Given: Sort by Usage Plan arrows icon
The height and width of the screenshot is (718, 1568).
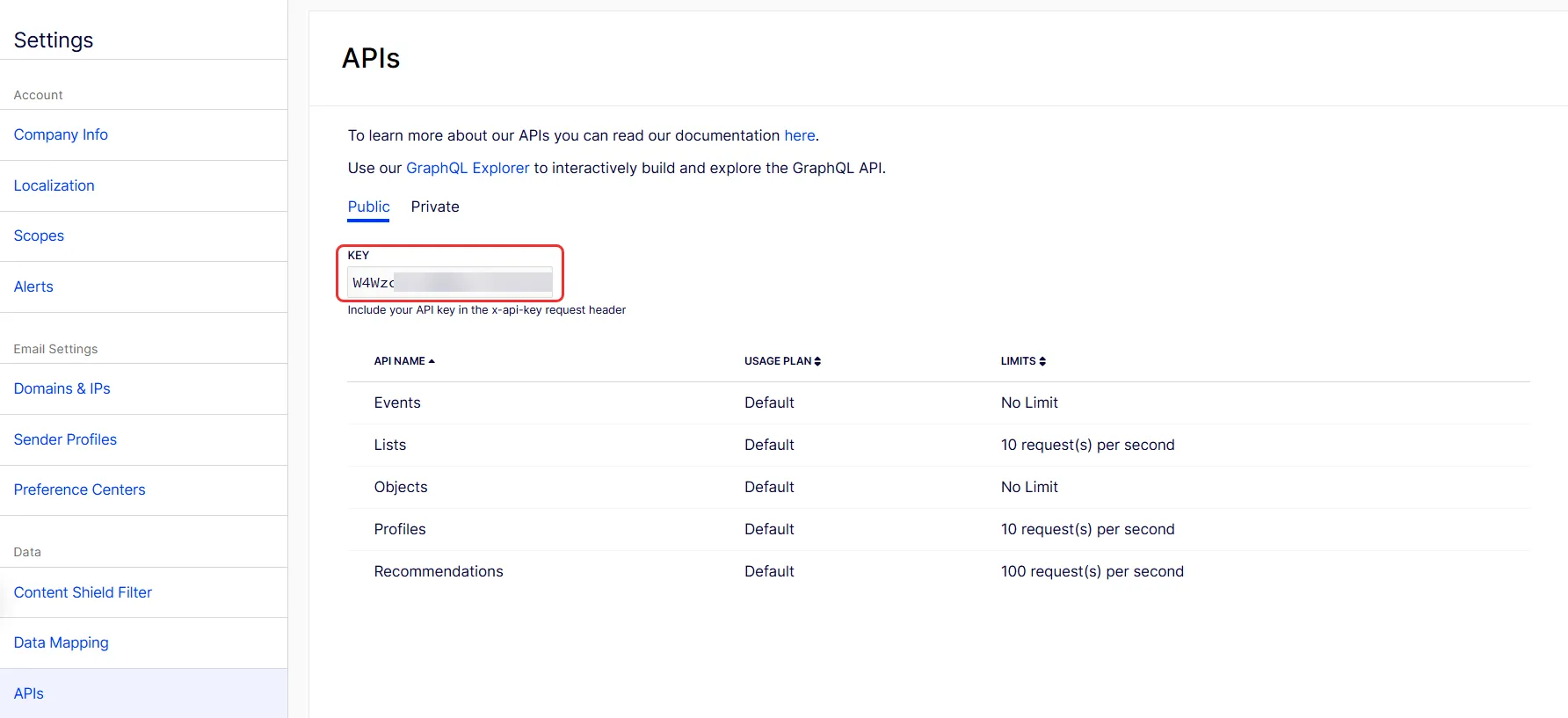Looking at the screenshot, I should click(817, 361).
